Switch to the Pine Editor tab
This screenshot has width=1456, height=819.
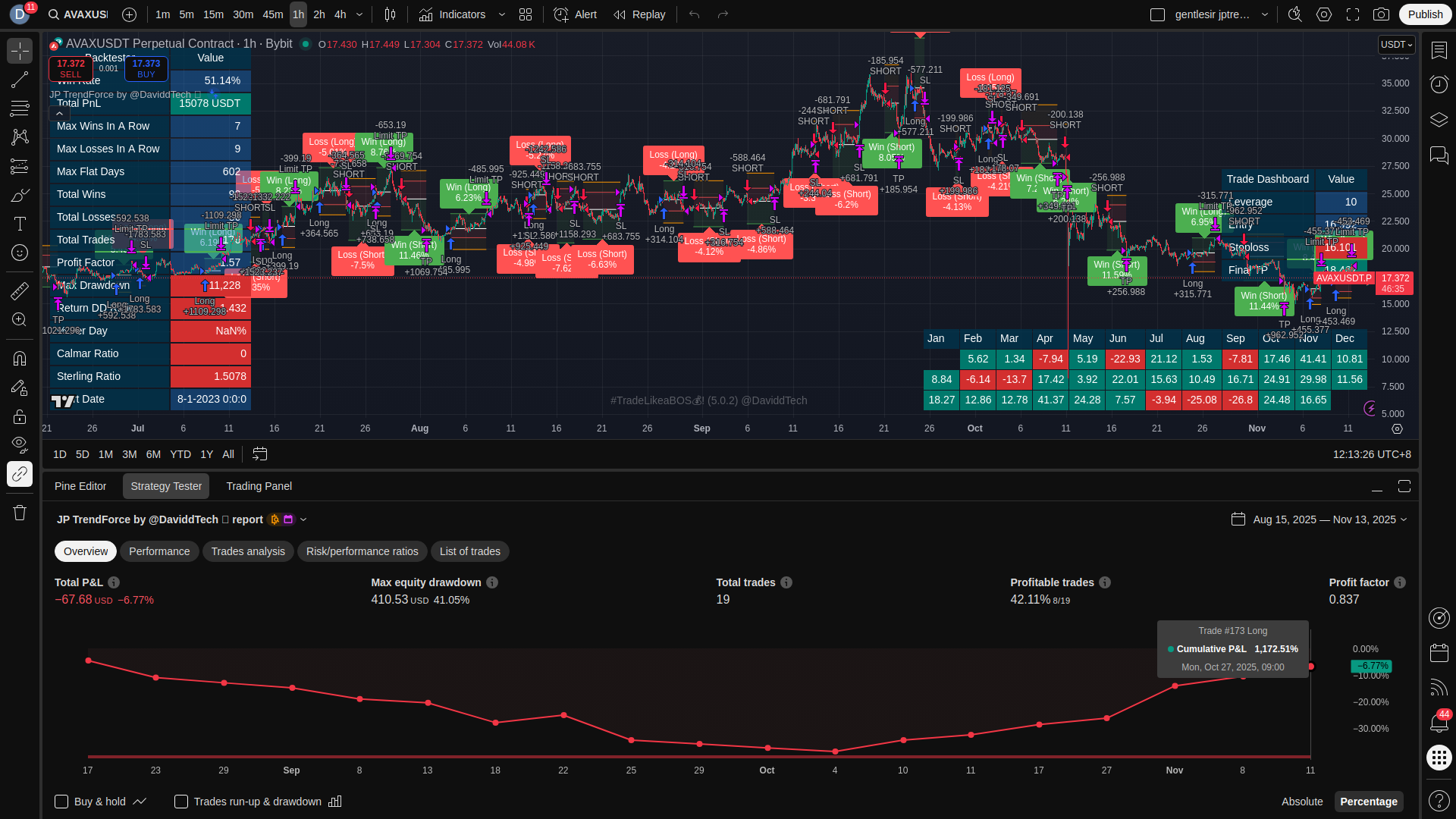(x=80, y=486)
